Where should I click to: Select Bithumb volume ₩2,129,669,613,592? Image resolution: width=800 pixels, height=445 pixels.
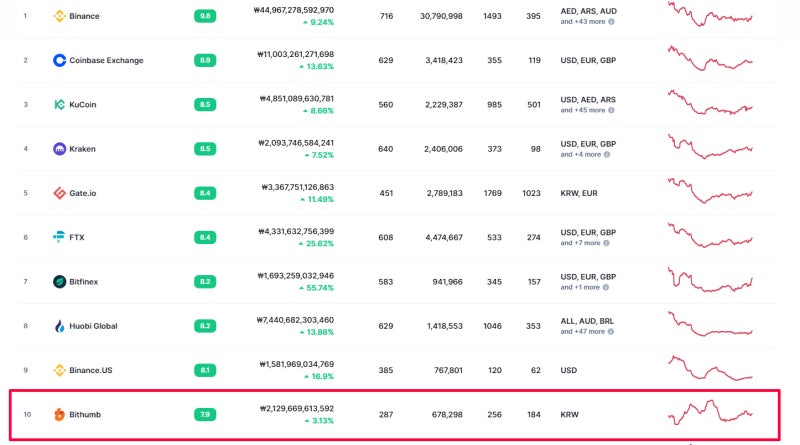tap(297, 409)
